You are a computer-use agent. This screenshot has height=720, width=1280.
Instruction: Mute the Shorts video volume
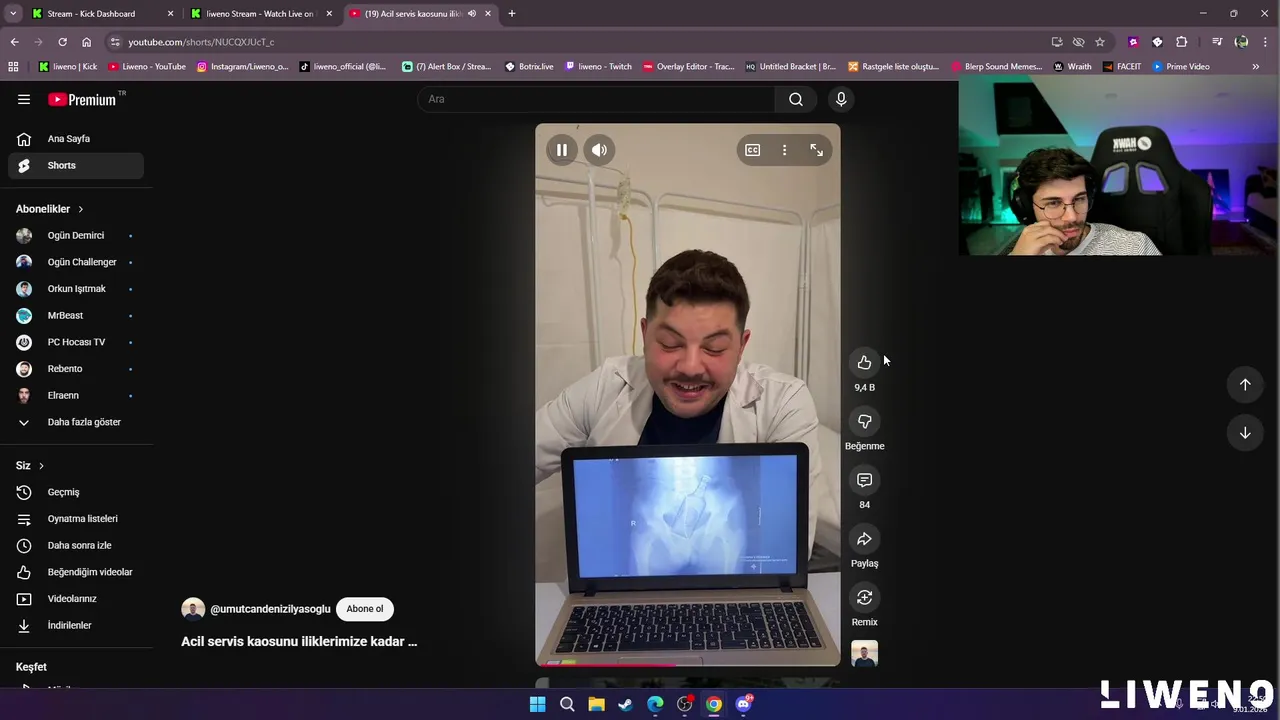[599, 150]
